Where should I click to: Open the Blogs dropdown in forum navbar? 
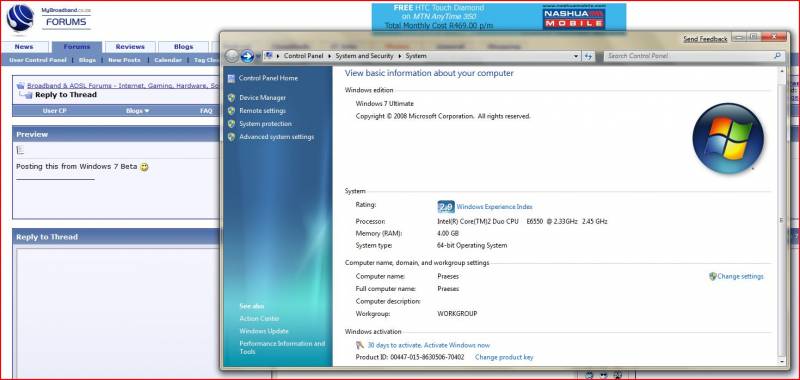(138, 111)
